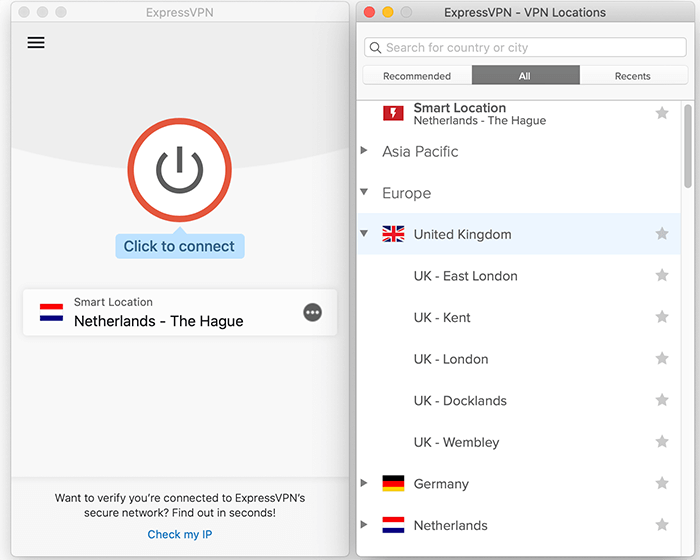Click the power button to connect
The height and width of the screenshot is (560, 700).
(179, 170)
